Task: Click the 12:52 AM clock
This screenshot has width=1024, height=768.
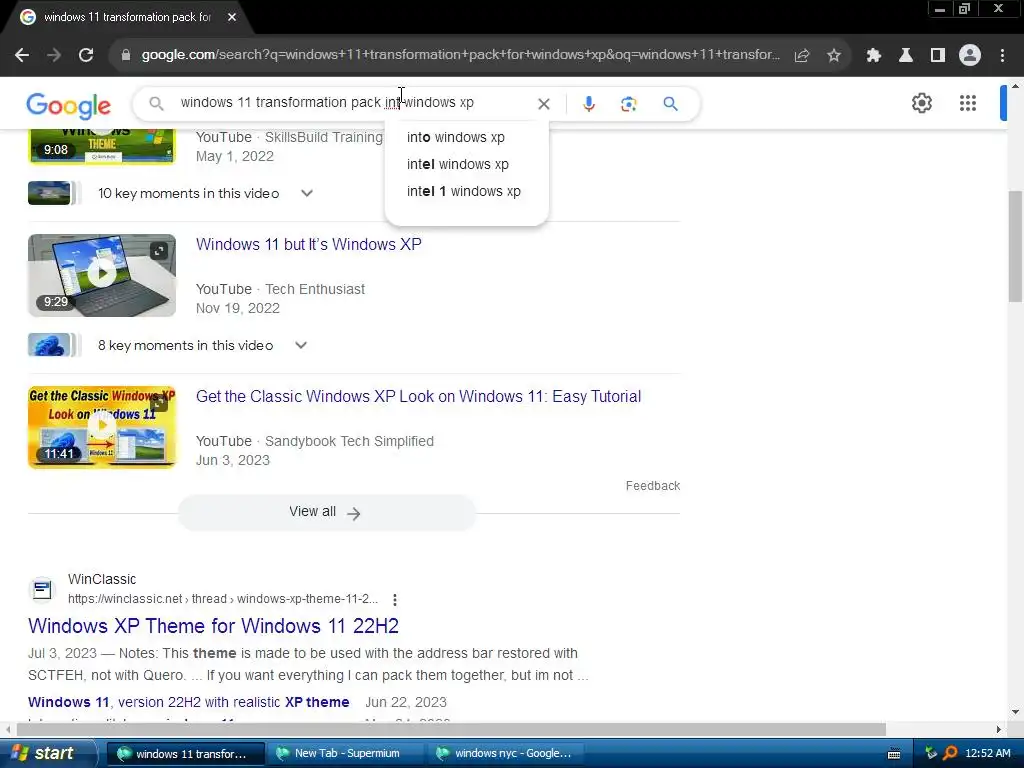Action: click(x=987, y=754)
